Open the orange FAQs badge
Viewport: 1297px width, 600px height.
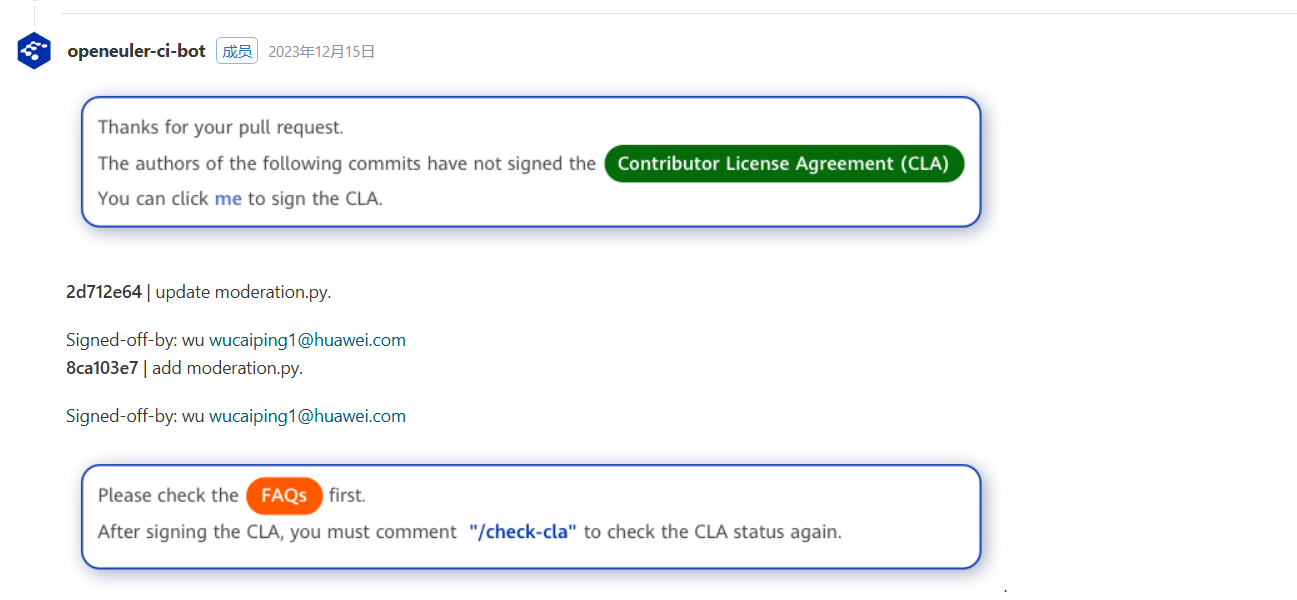point(284,495)
